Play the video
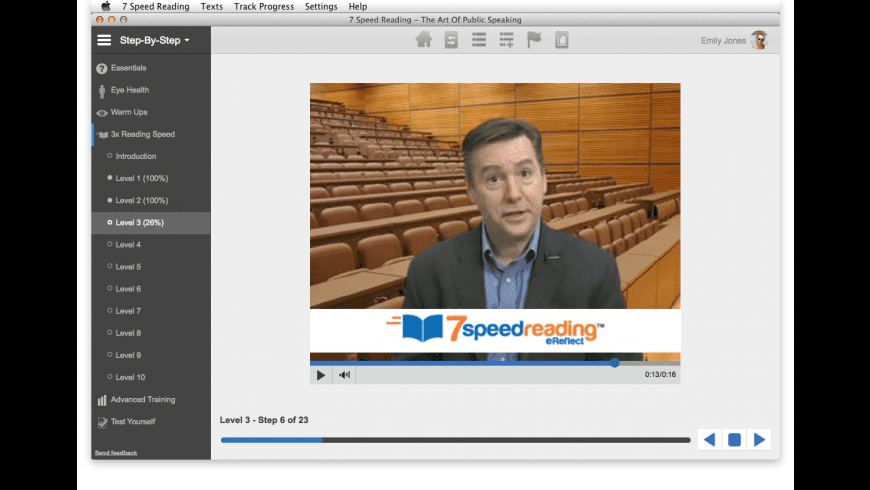The width and height of the screenshot is (870, 490). (321, 375)
